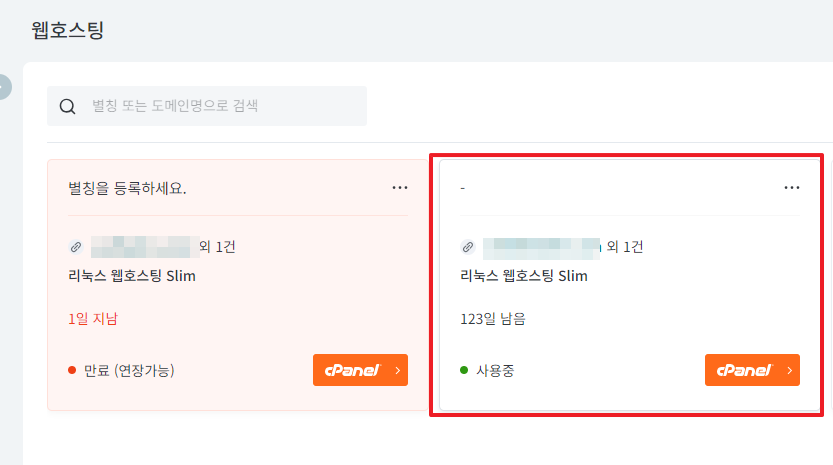
Task: Click "외 1건" on the active card
Action: (625, 246)
